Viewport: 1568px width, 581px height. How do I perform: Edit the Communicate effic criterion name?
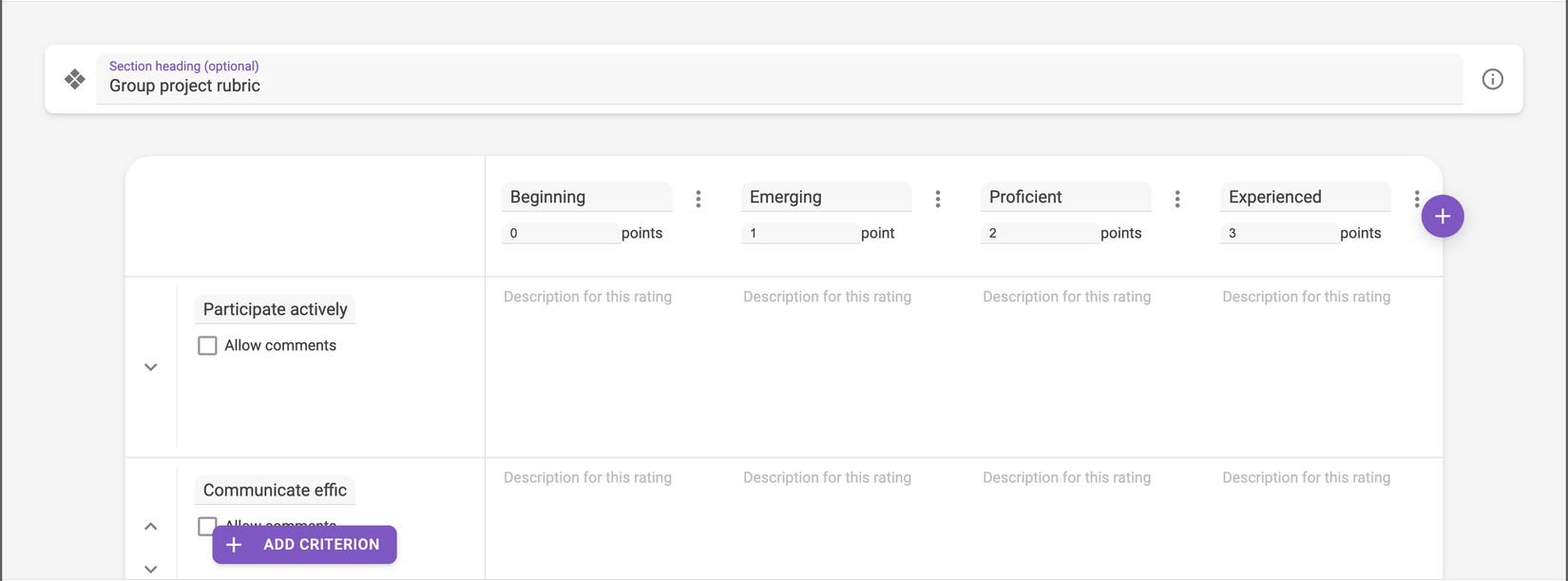pyautogui.click(x=276, y=490)
